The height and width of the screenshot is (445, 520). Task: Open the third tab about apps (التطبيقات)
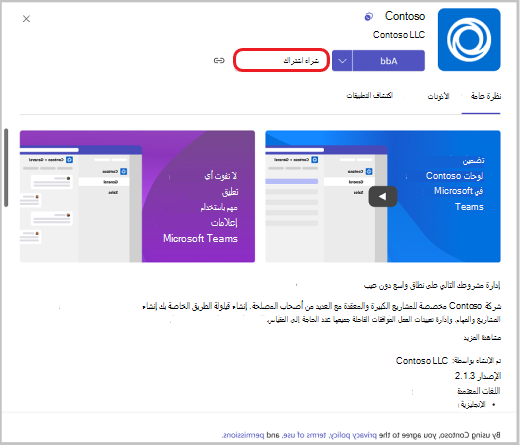pyautogui.click(x=370, y=95)
